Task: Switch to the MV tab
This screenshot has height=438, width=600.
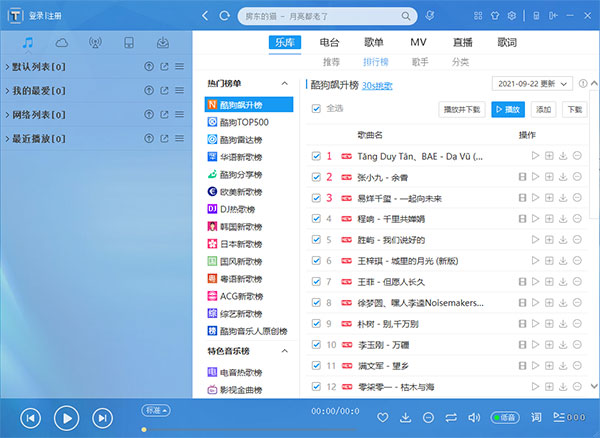Action: (418, 42)
